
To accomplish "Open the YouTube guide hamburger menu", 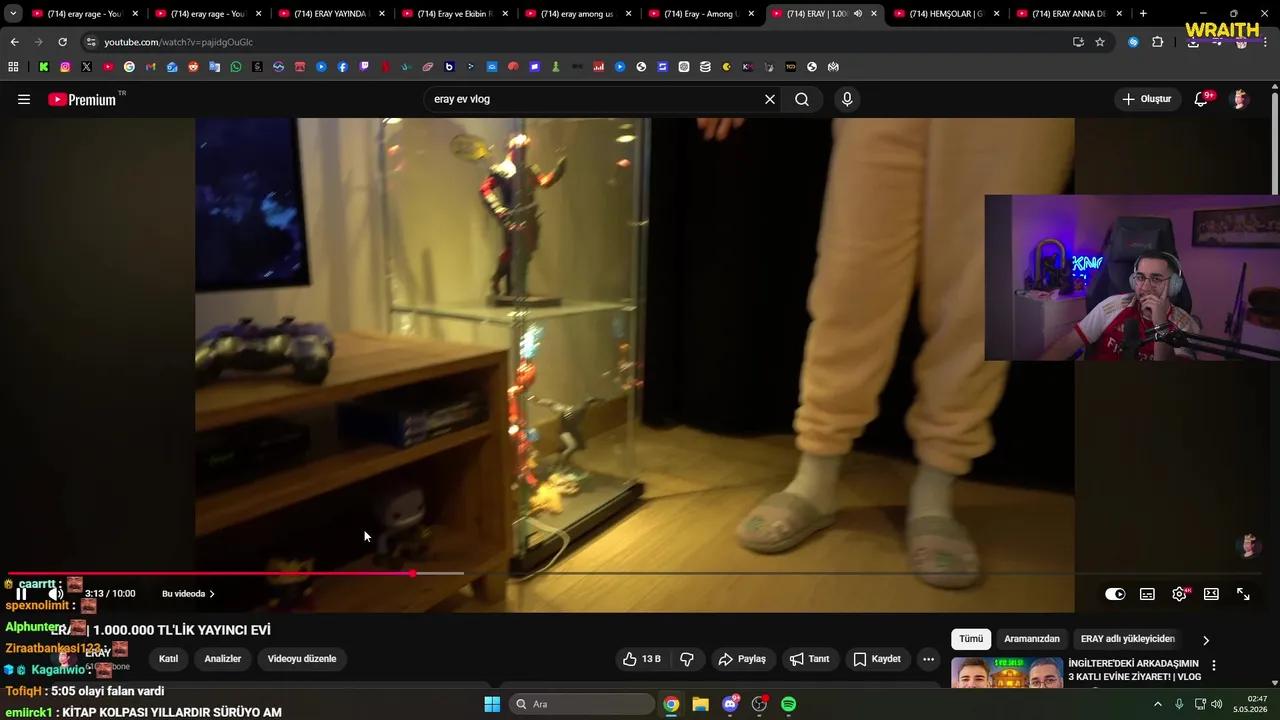I will coord(24,99).
